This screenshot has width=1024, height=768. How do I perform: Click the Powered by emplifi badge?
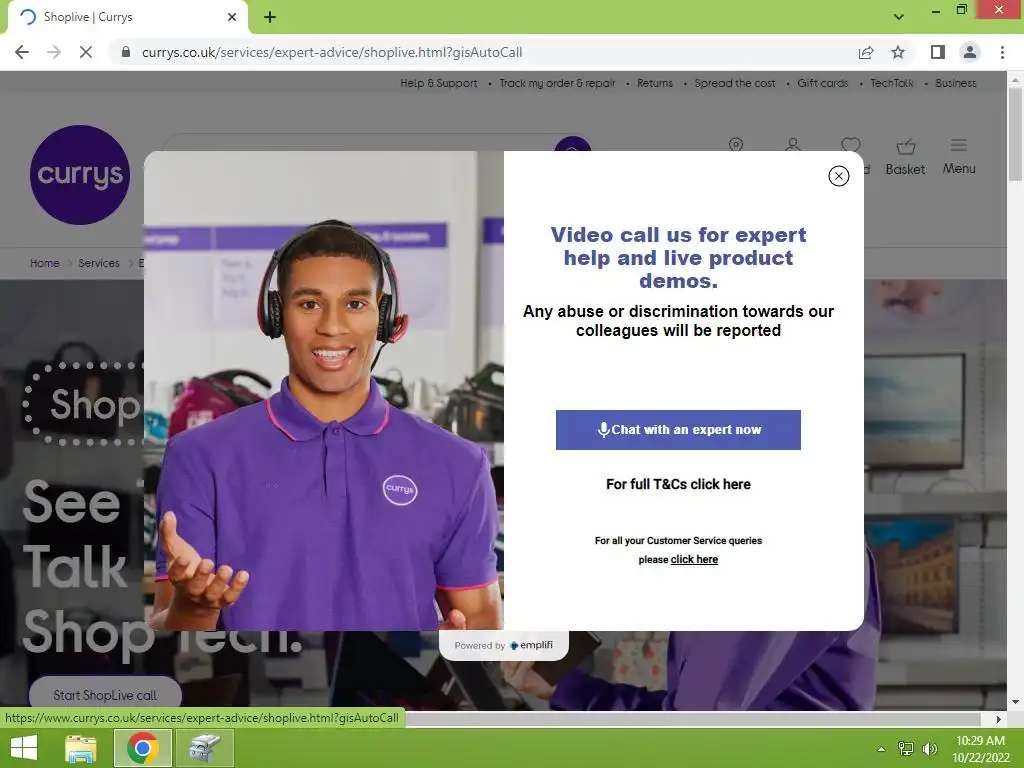504,645
